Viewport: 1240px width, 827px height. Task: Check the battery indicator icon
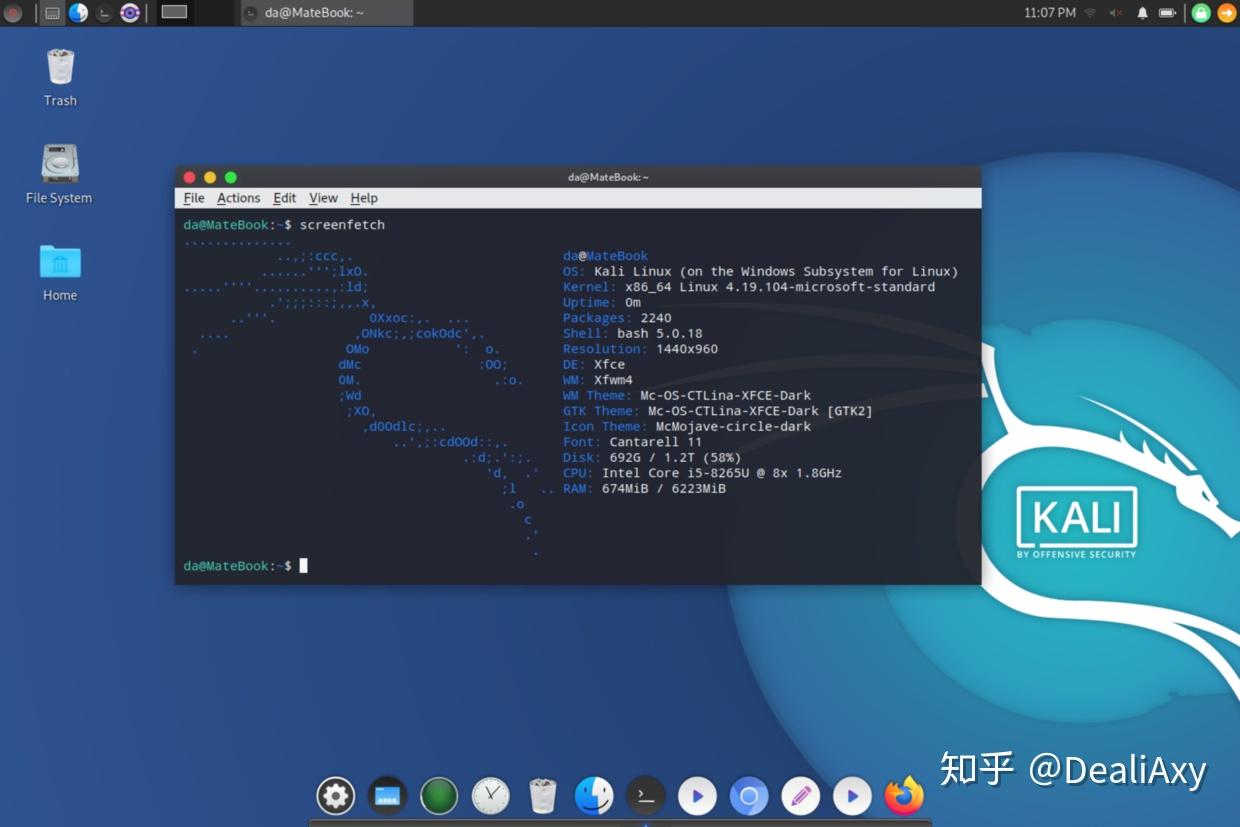[1167, 13]
